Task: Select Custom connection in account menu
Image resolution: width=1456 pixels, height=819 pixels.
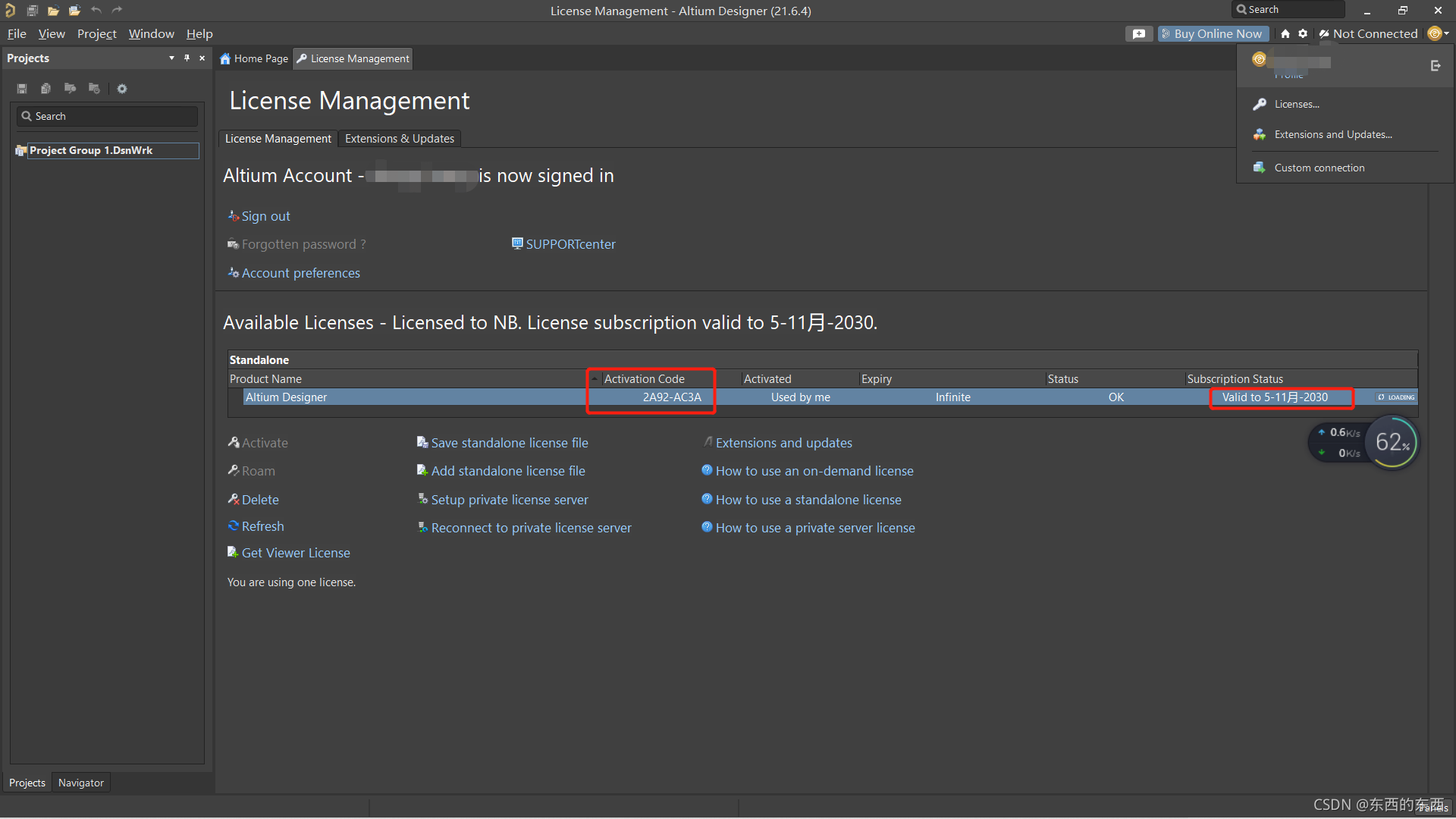Action: 1319,168
